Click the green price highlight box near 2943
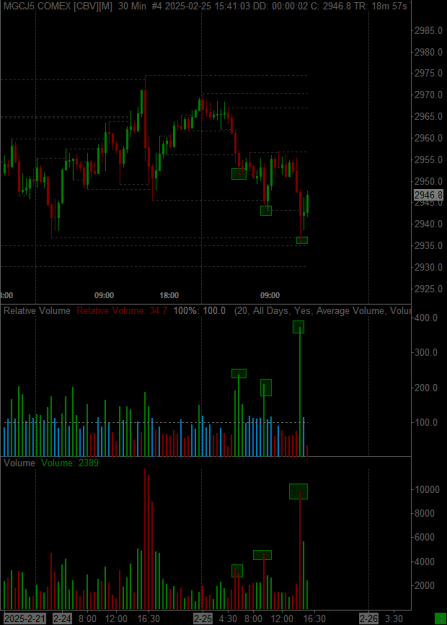447x625 pixels. click(x=266, y=210)
